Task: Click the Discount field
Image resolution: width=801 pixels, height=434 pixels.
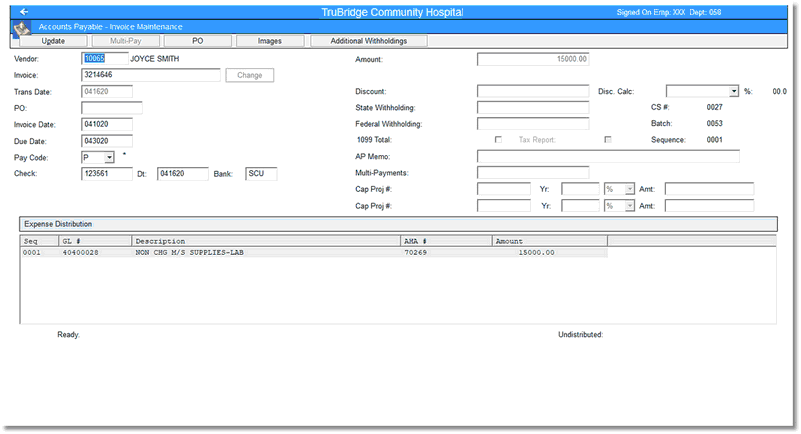Action: [533, 91]
